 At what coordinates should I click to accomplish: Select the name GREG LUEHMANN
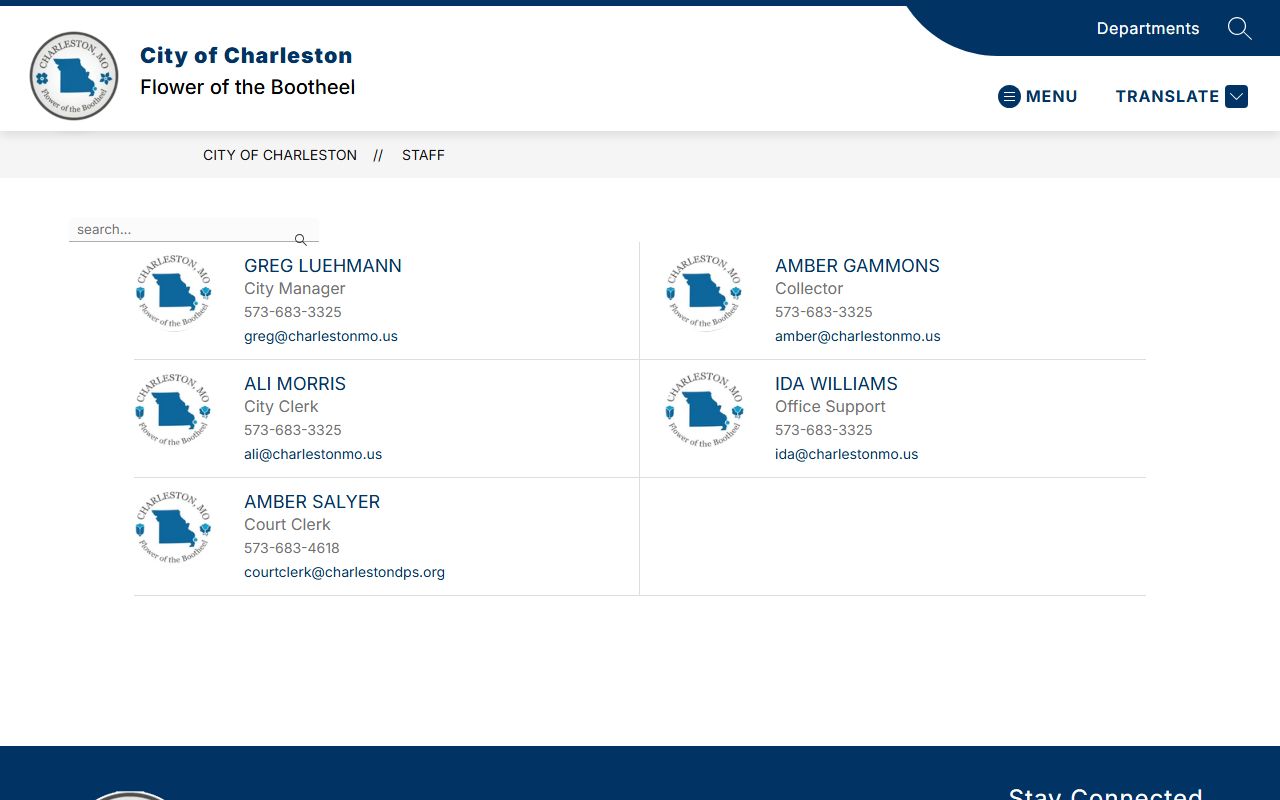click(323, 266)
